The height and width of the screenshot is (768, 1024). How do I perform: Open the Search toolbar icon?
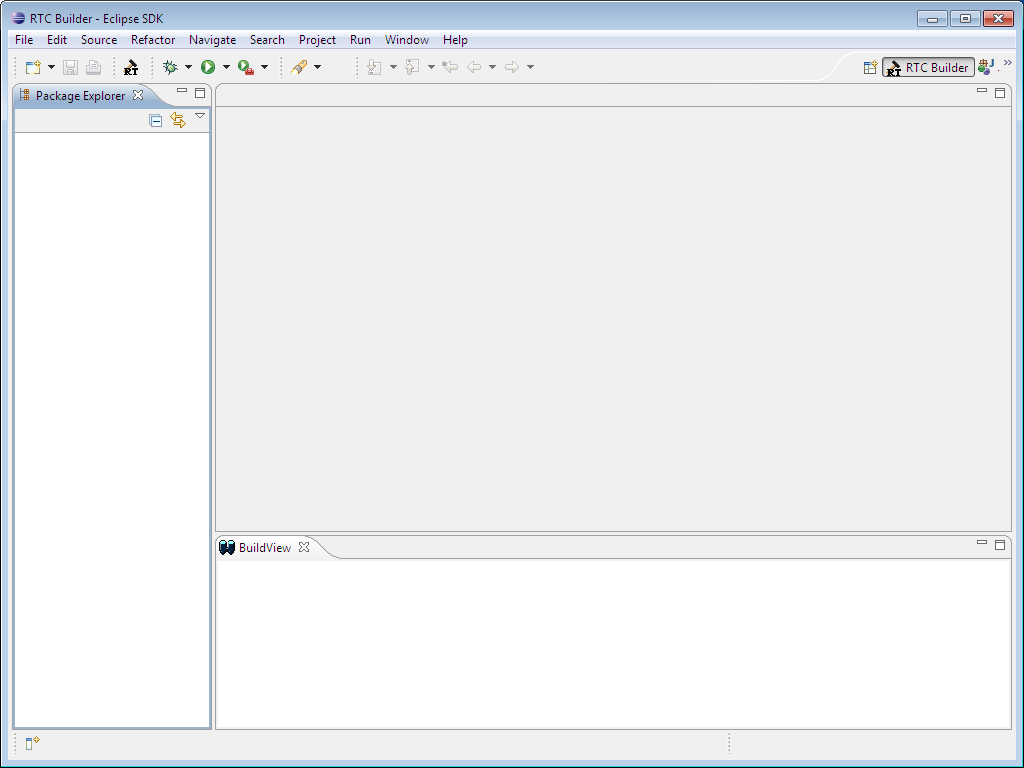[x=300, y=67]
